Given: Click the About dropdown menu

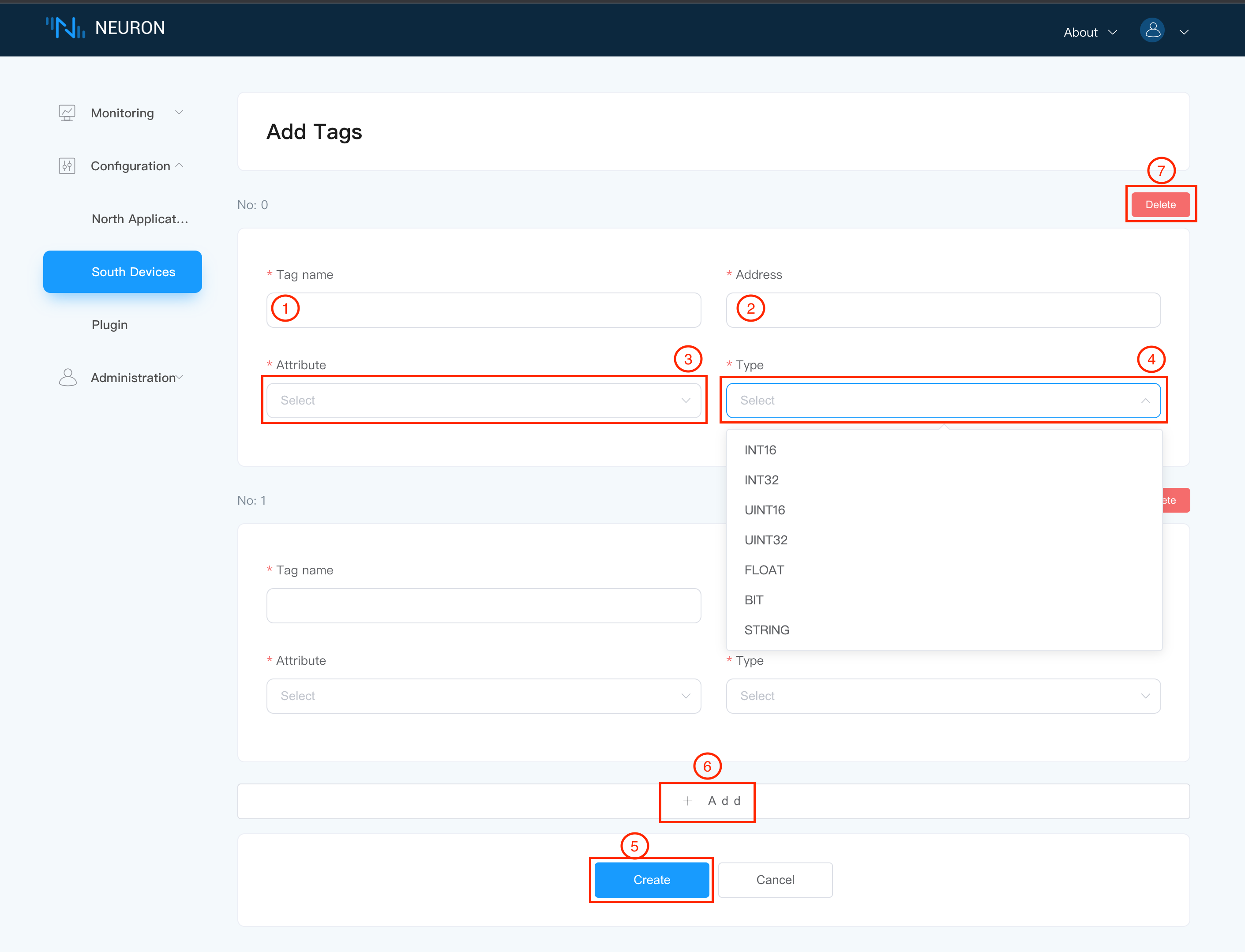Looking at the screenshot, I should coord(1091,31).
